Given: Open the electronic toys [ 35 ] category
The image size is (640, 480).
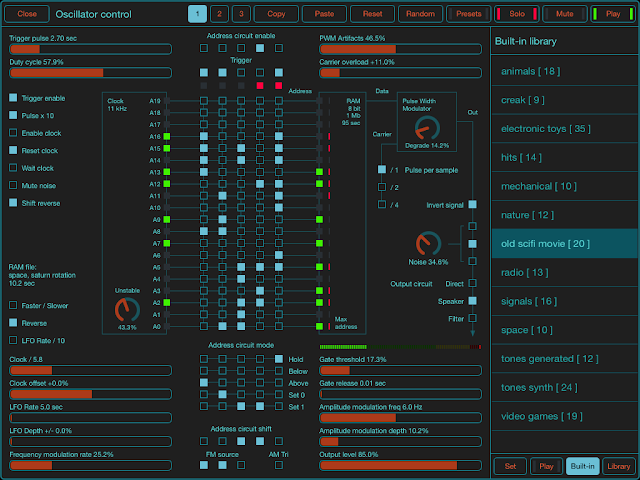Looking at the screenshot, I should [565, 129].
